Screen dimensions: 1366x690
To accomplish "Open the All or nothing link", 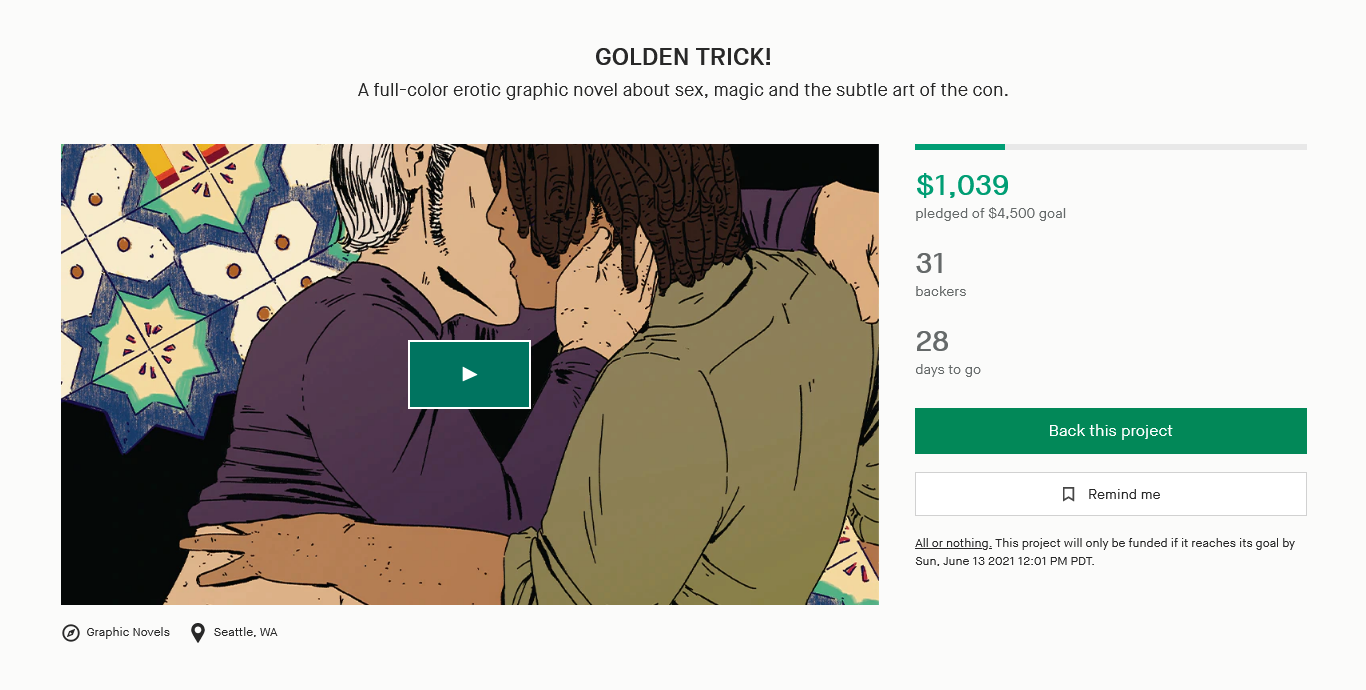I will click(x=953, y=543).
